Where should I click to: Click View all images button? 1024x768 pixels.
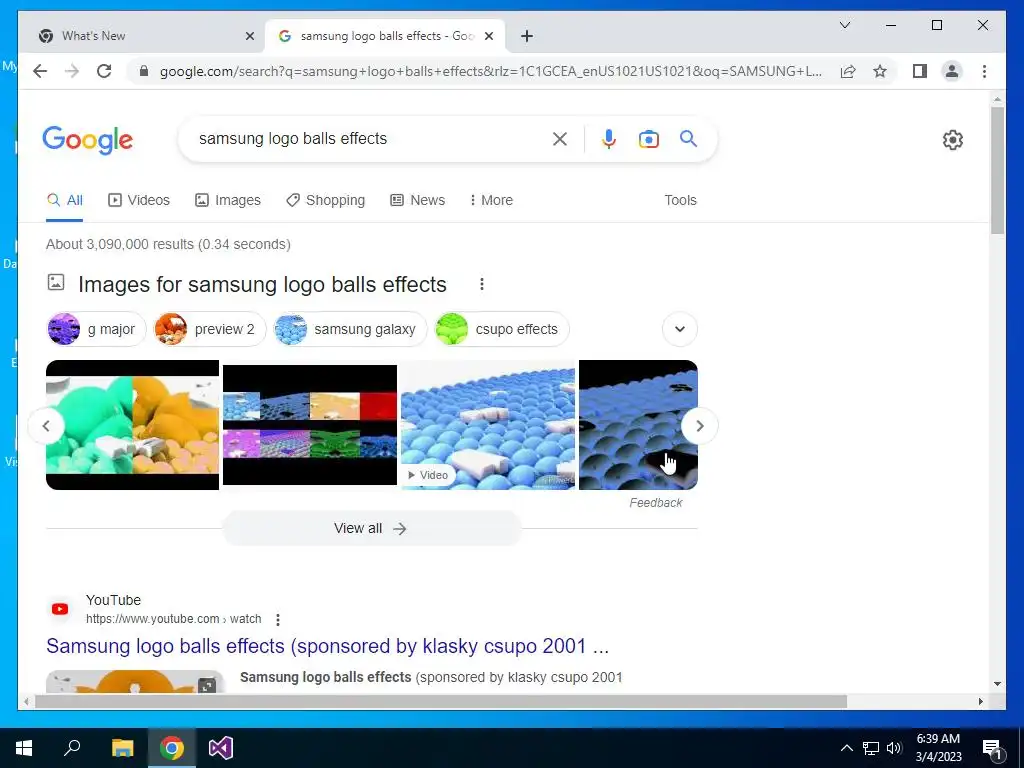[372, 528]
